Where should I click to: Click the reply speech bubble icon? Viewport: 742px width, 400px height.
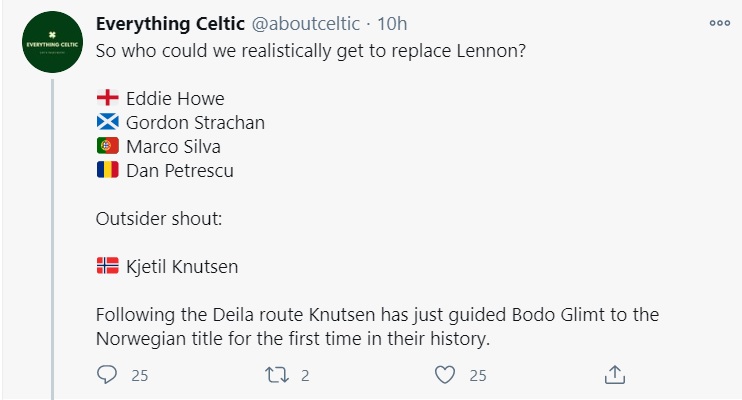coord(107,375)
